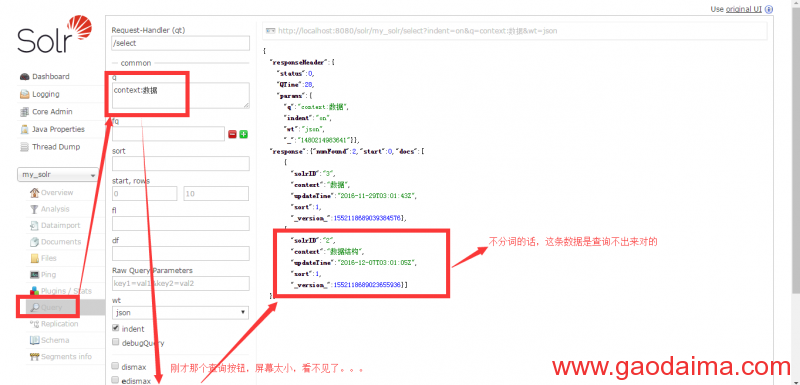The width and height of the screenshot is (800, 385).
Task: Open the wt format dropdown showing json
Action: [181, 313]
